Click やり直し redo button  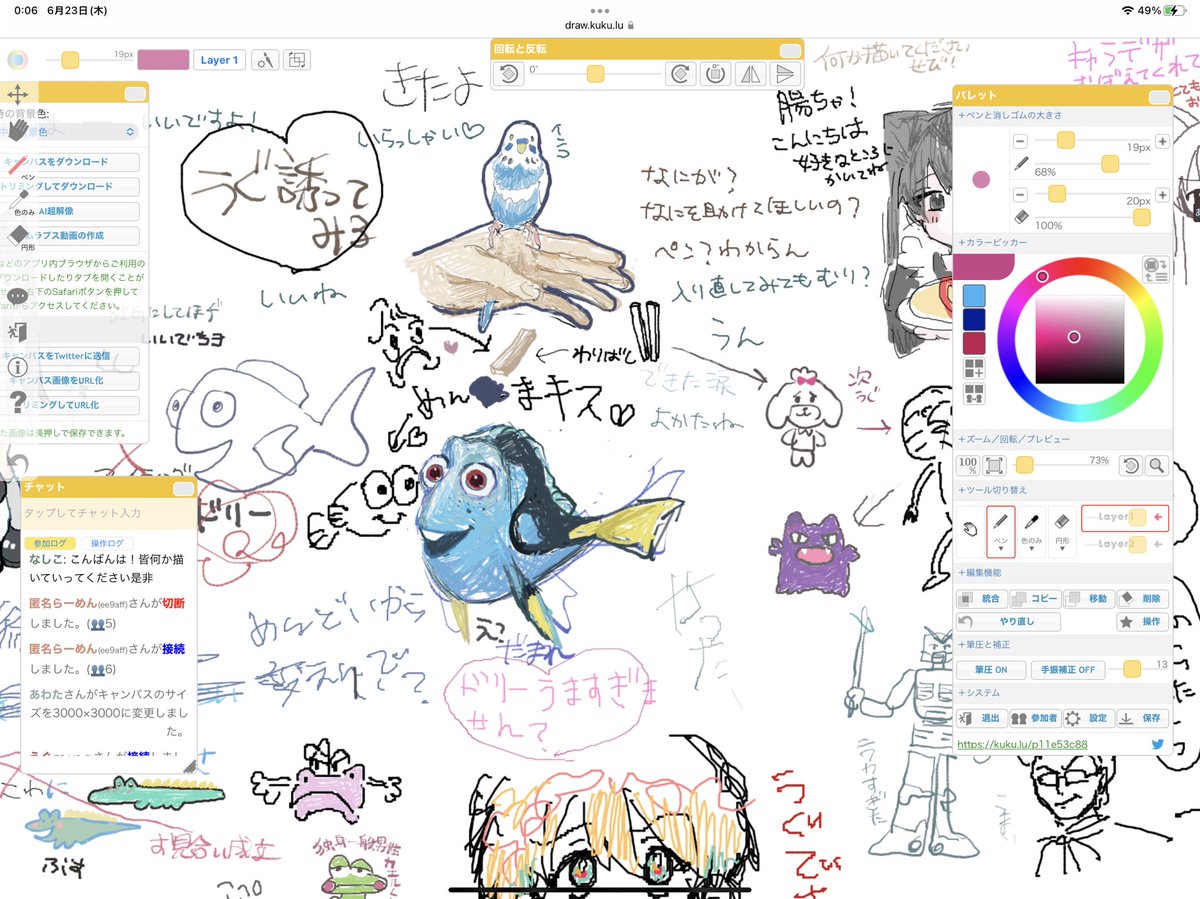1008,621
